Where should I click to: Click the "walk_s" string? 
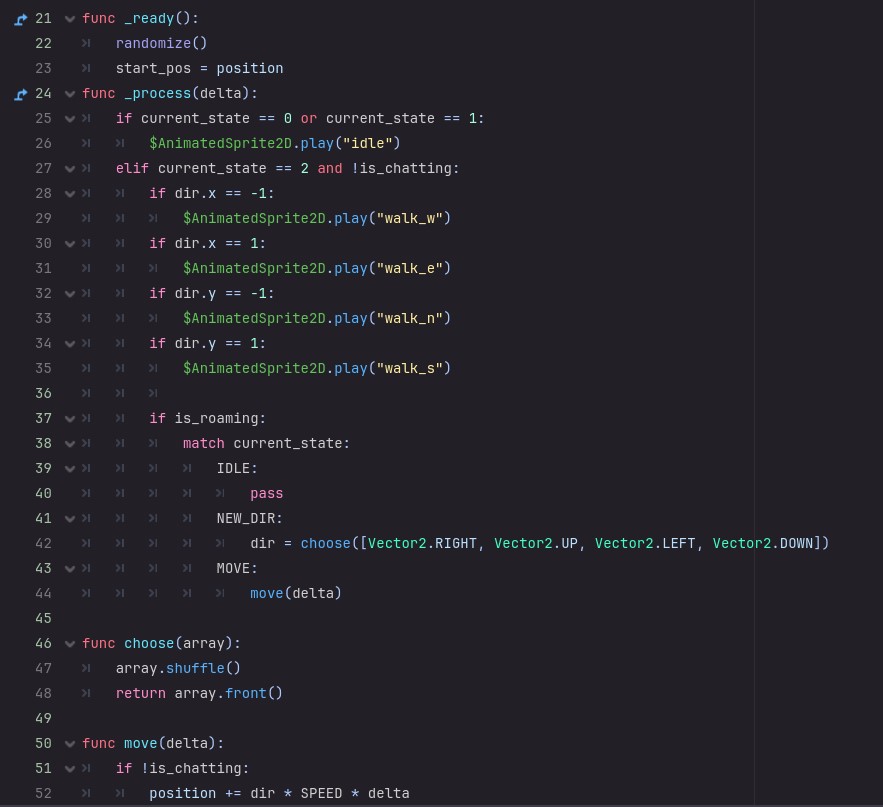(x=410, y=368)
